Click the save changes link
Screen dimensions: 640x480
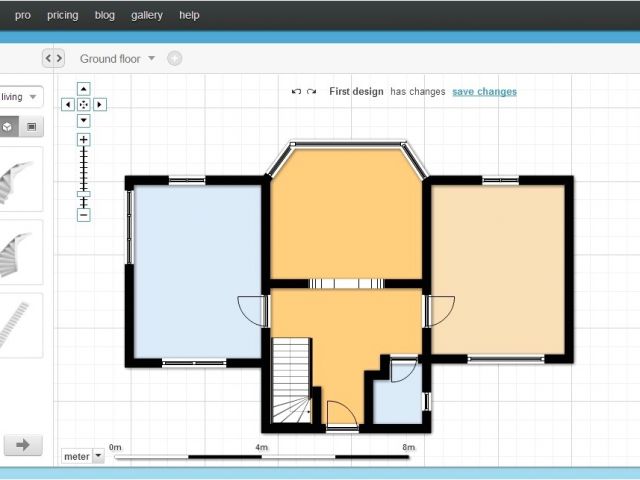[484, 92]
